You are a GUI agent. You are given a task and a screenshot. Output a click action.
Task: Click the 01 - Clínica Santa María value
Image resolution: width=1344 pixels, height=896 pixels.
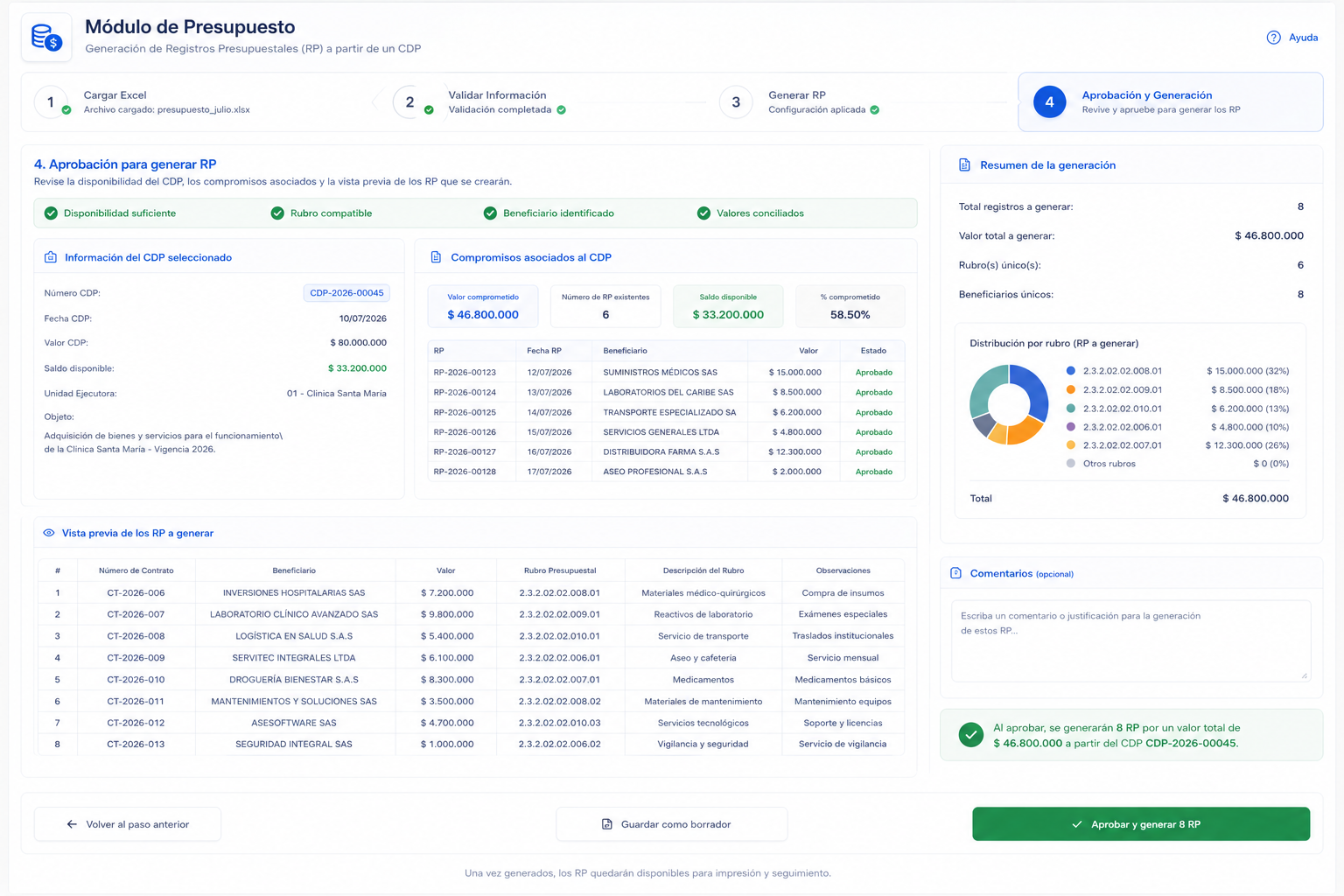337,394
